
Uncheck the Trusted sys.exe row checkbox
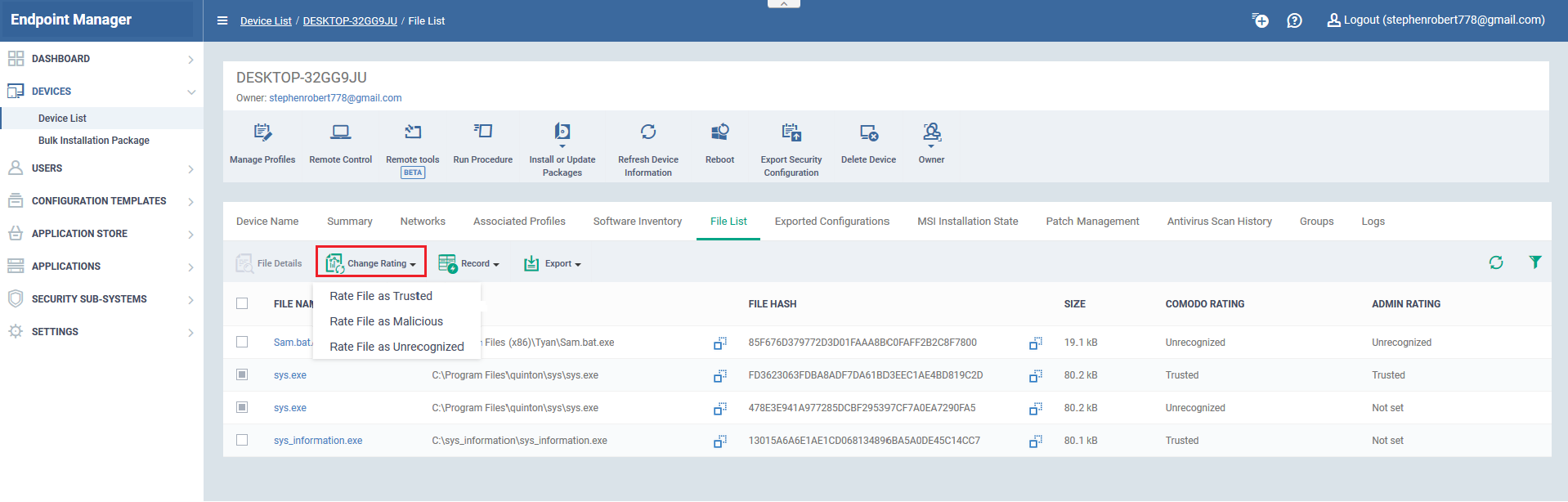pyautogui.click(x=242, y=374)
